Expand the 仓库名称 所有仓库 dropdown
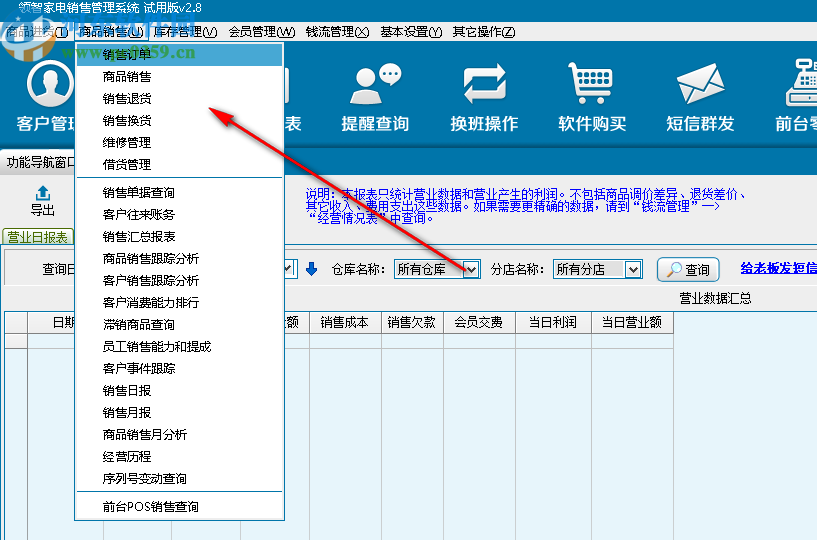Image resolution: width=817 pixels, height=540 pixels. tap(471, 269)
